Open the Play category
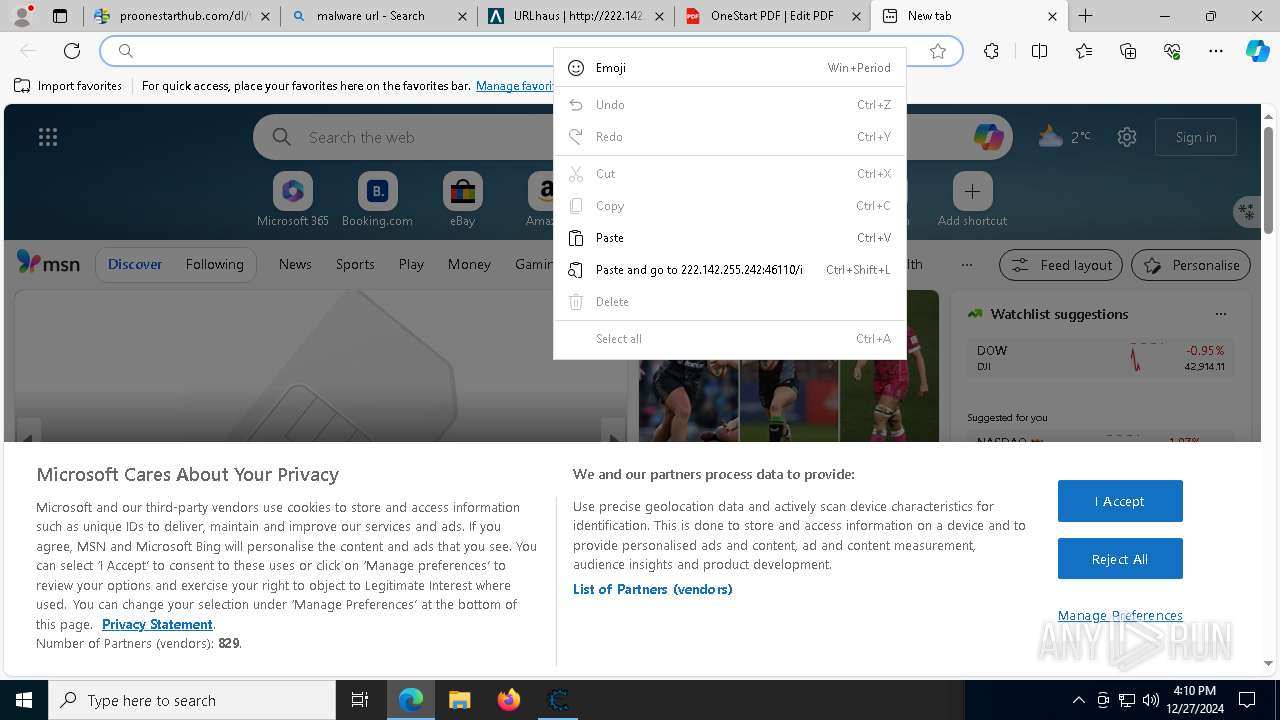 pos(411,264)
